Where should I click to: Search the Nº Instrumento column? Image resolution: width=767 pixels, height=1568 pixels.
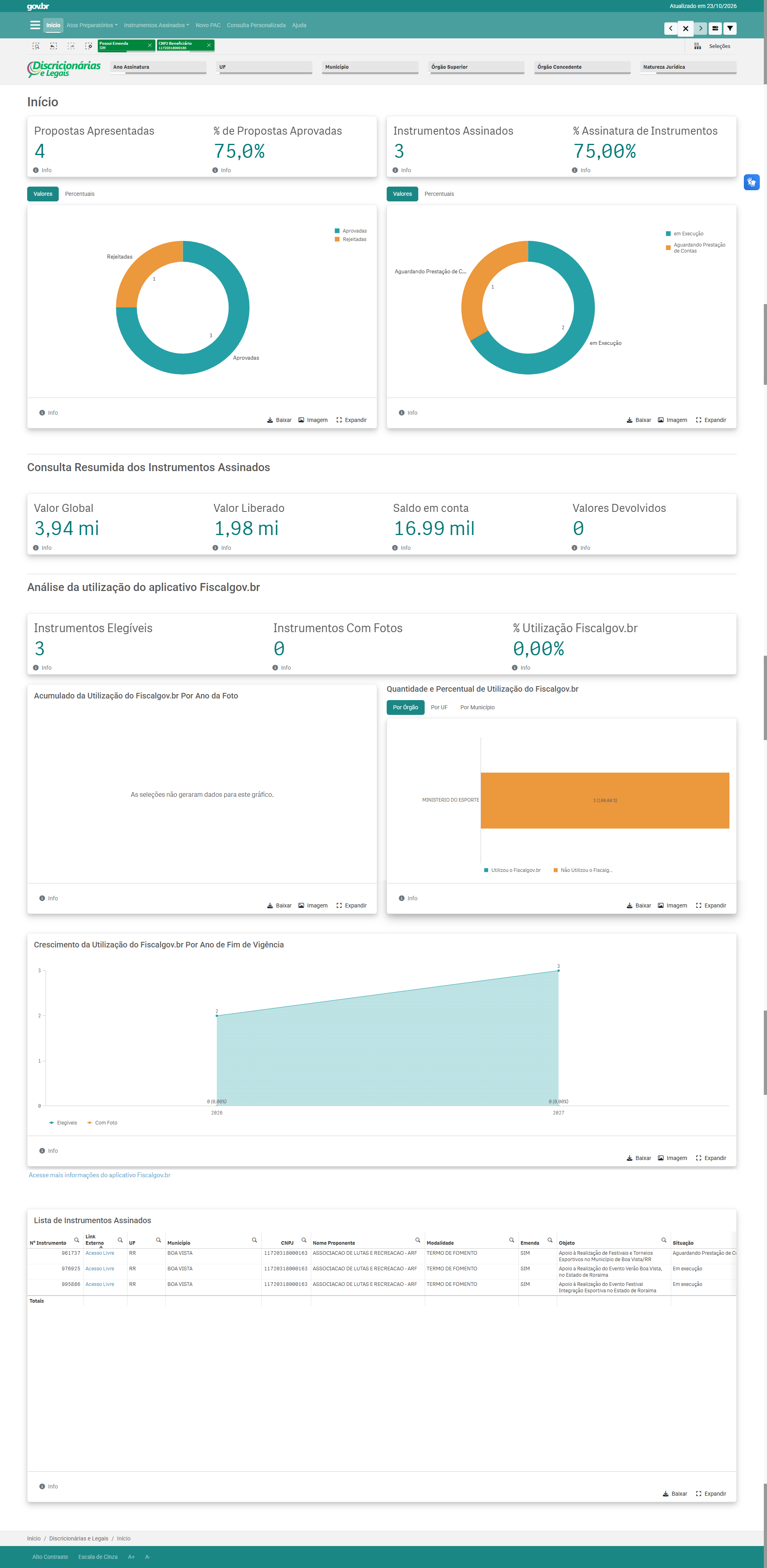point(77,1240)
